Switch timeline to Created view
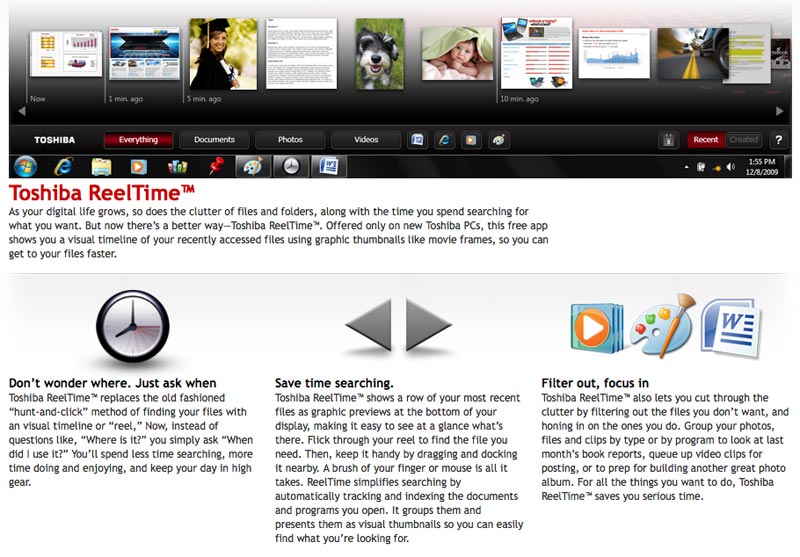The width and height of the screenshot is (800, 557). point(744,140)
